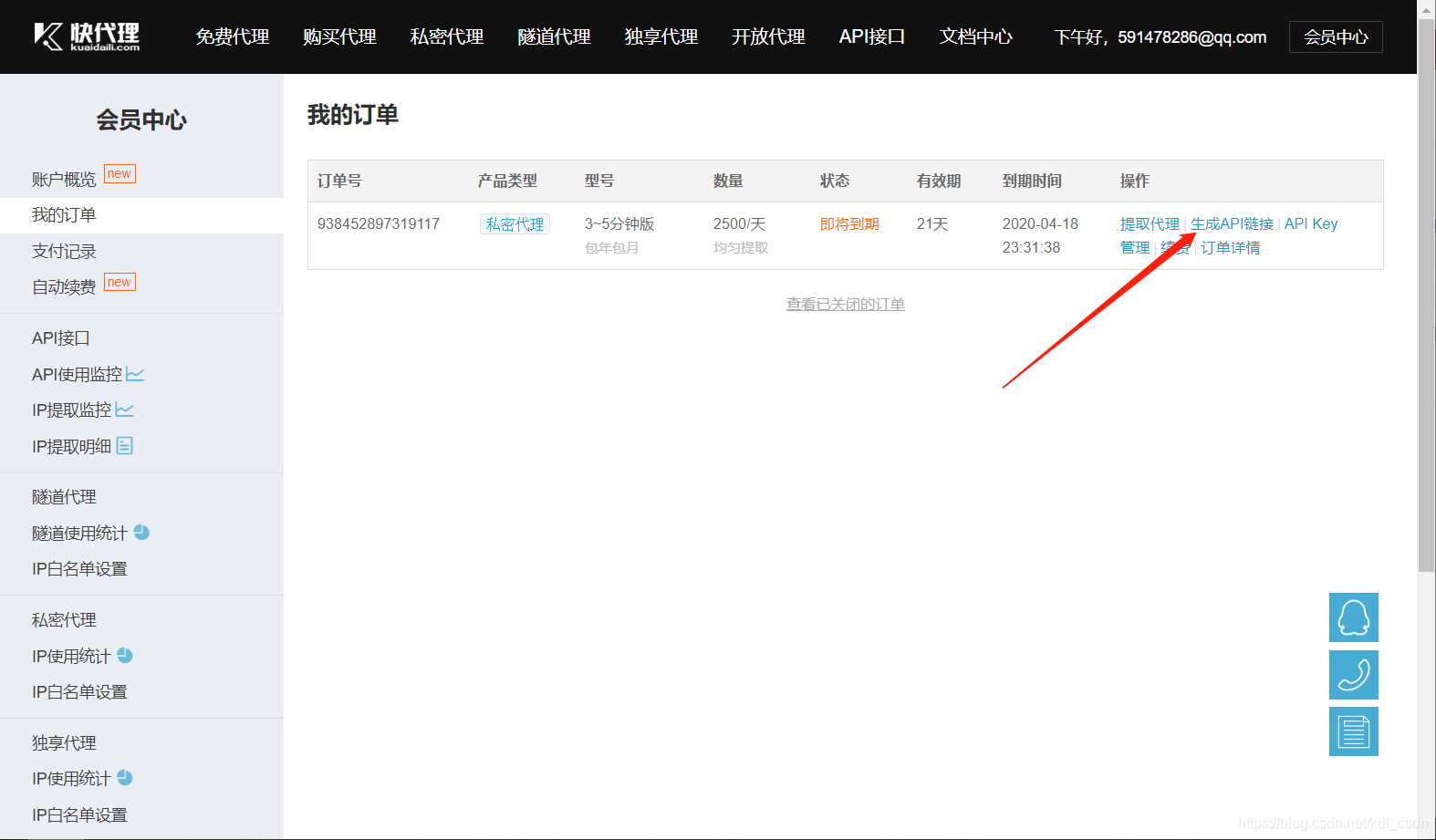Screen dimensions: 1436x840
Task: Select 隧道使用统计 in sidebar
Action: tap(79, 533)
